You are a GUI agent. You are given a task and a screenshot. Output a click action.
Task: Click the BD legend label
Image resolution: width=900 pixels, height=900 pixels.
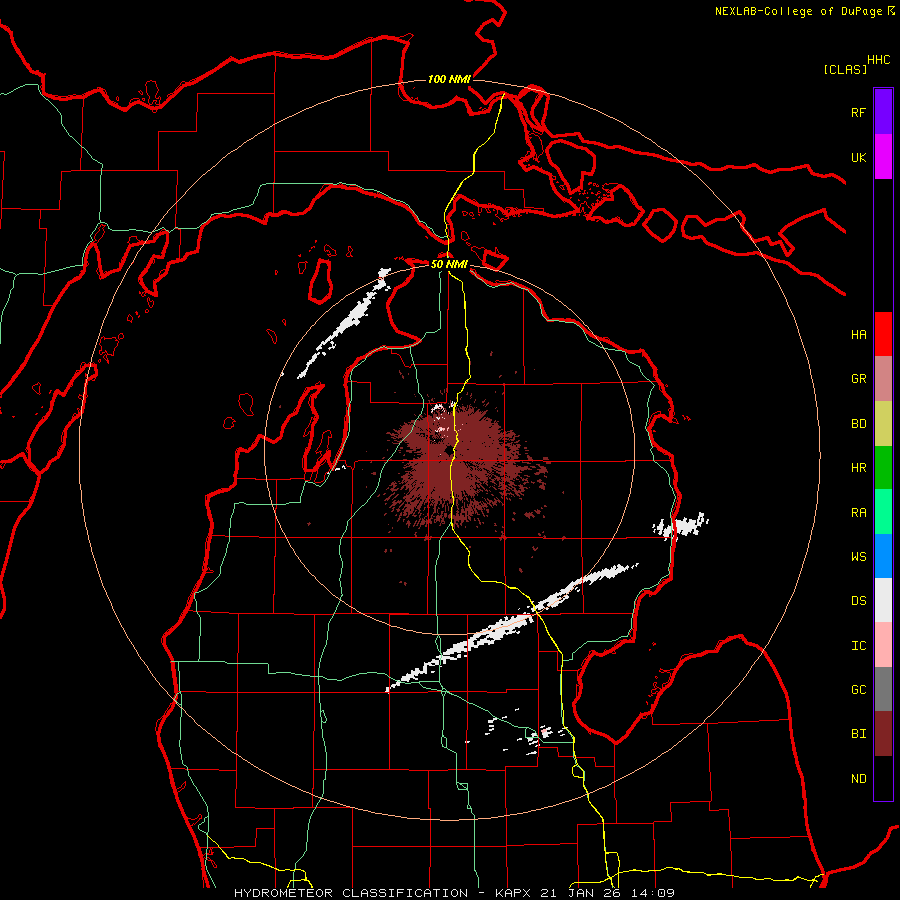pos(858,424)
